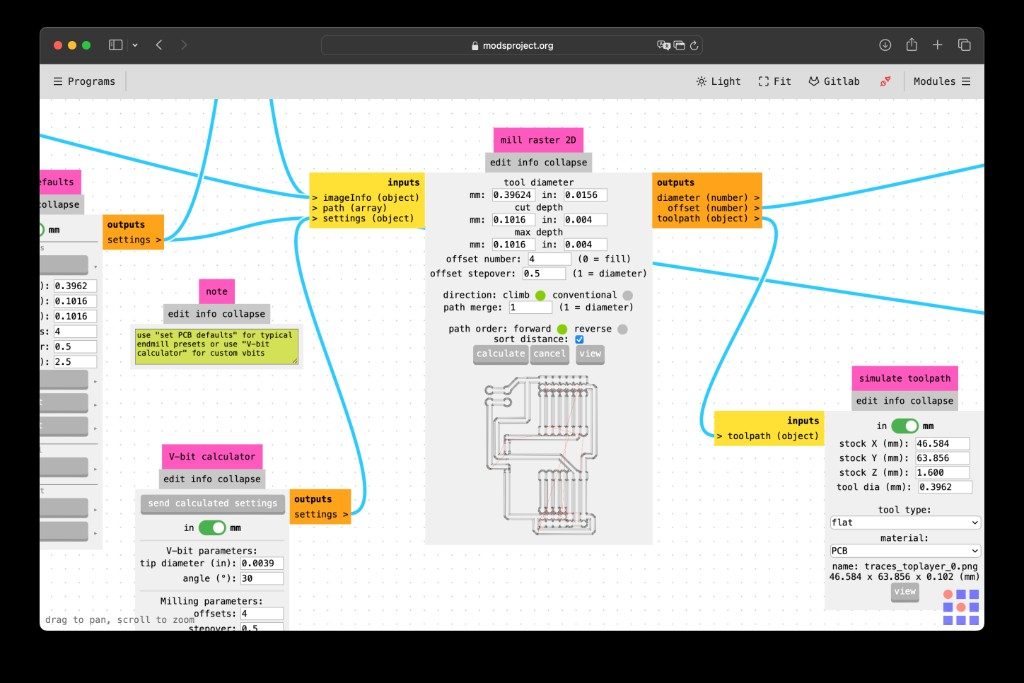Click the calculate button in mill raster 2D
Screen dimensions: 1024x683
[500, 354]
